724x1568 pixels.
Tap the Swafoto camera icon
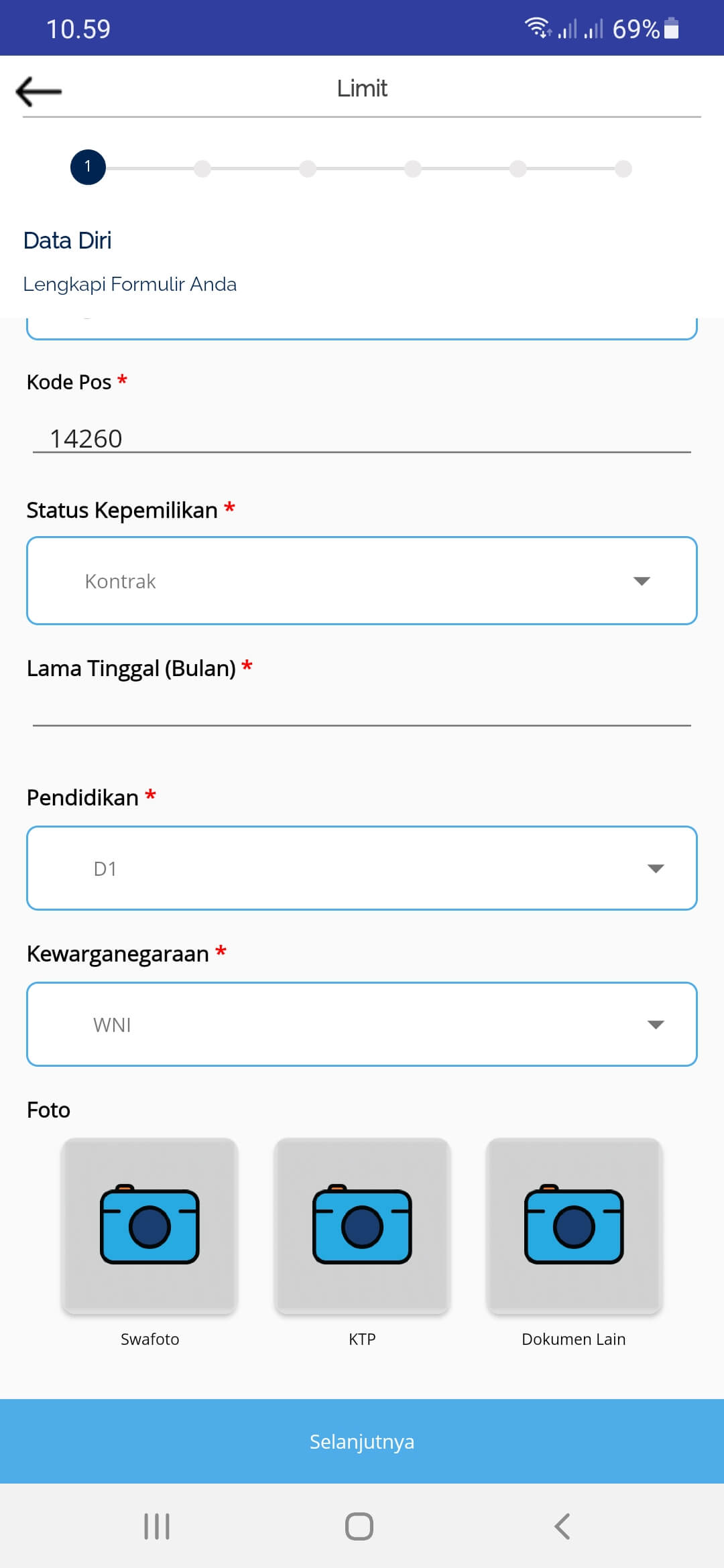tap(149, 1226)
